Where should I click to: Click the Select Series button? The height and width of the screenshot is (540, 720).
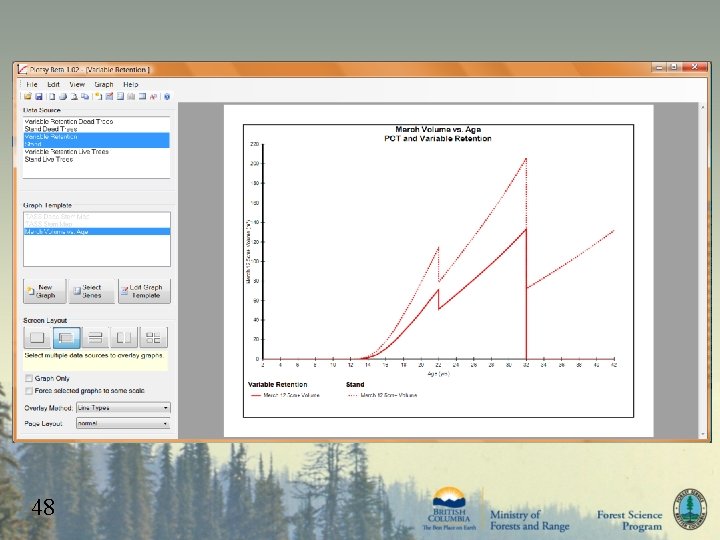click(x=91, y=291)
